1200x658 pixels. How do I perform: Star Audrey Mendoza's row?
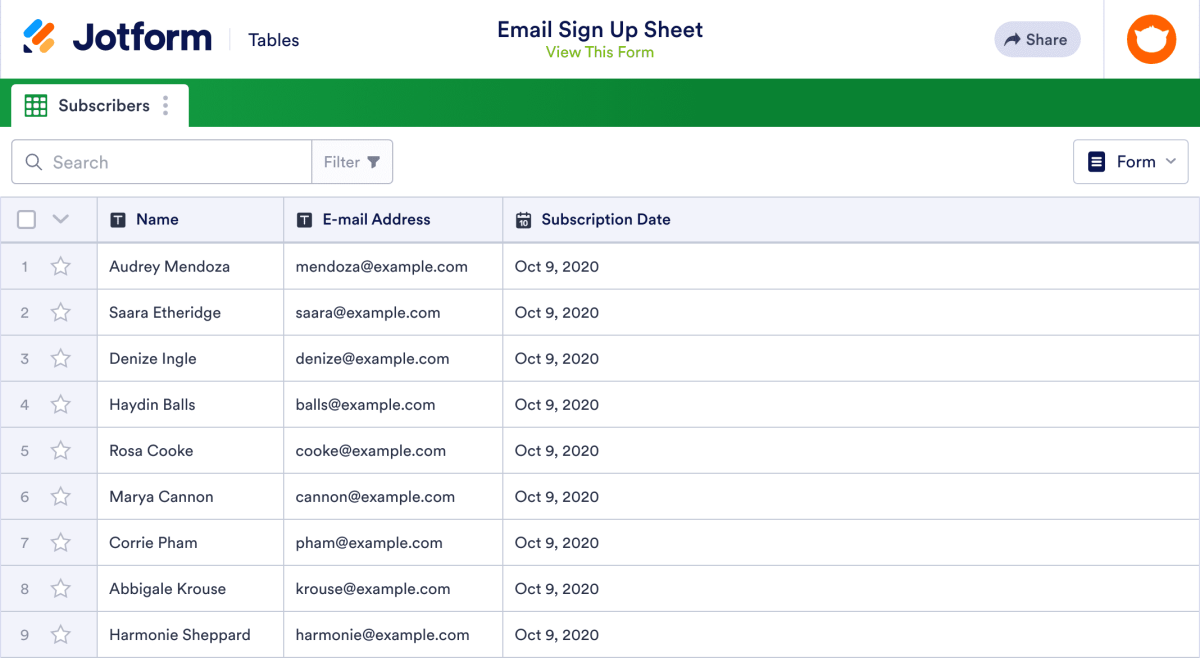point(60,266)
